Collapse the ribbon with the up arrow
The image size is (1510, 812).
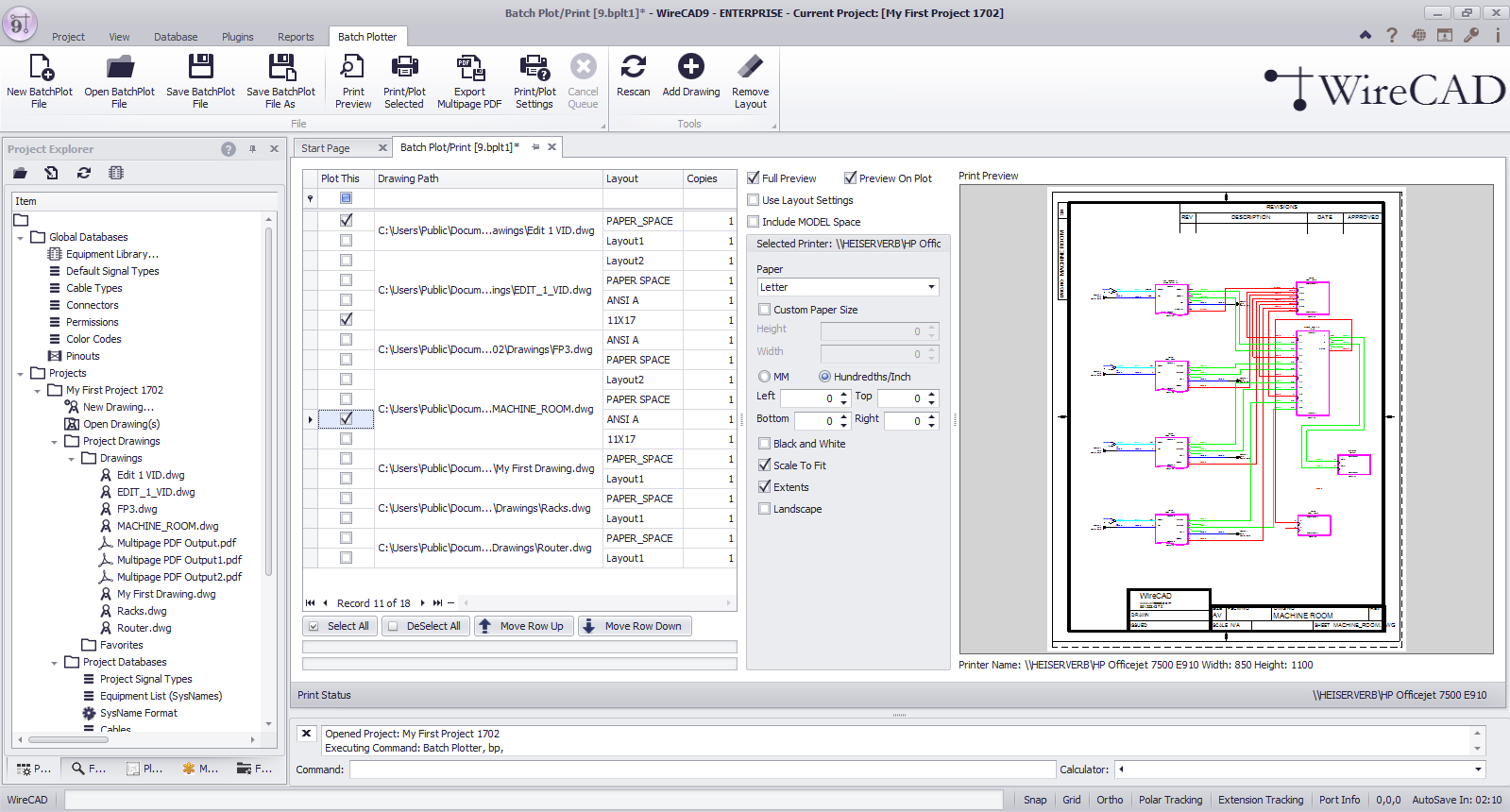pyautogui.click(x=1366, y=35)
